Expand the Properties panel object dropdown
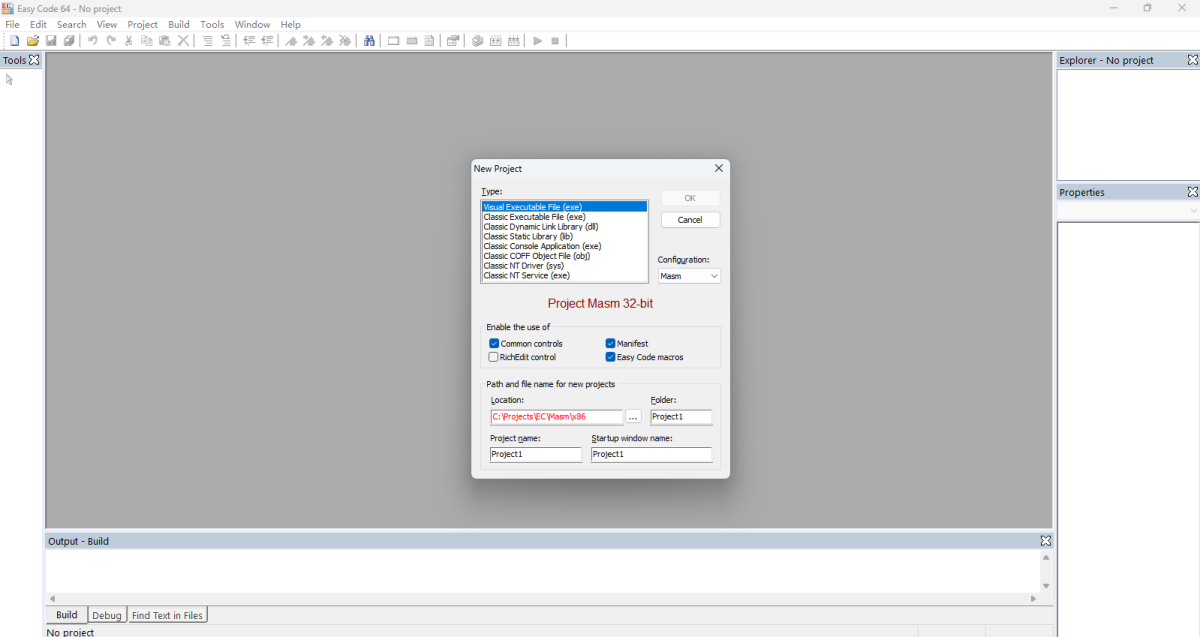Viewport: 1200px width, 637px height. point(1193,211)
